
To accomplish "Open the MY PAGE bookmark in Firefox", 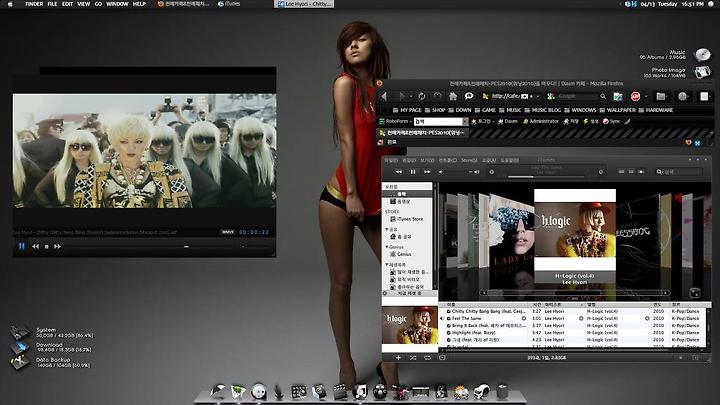I will (x=407, y=110).
